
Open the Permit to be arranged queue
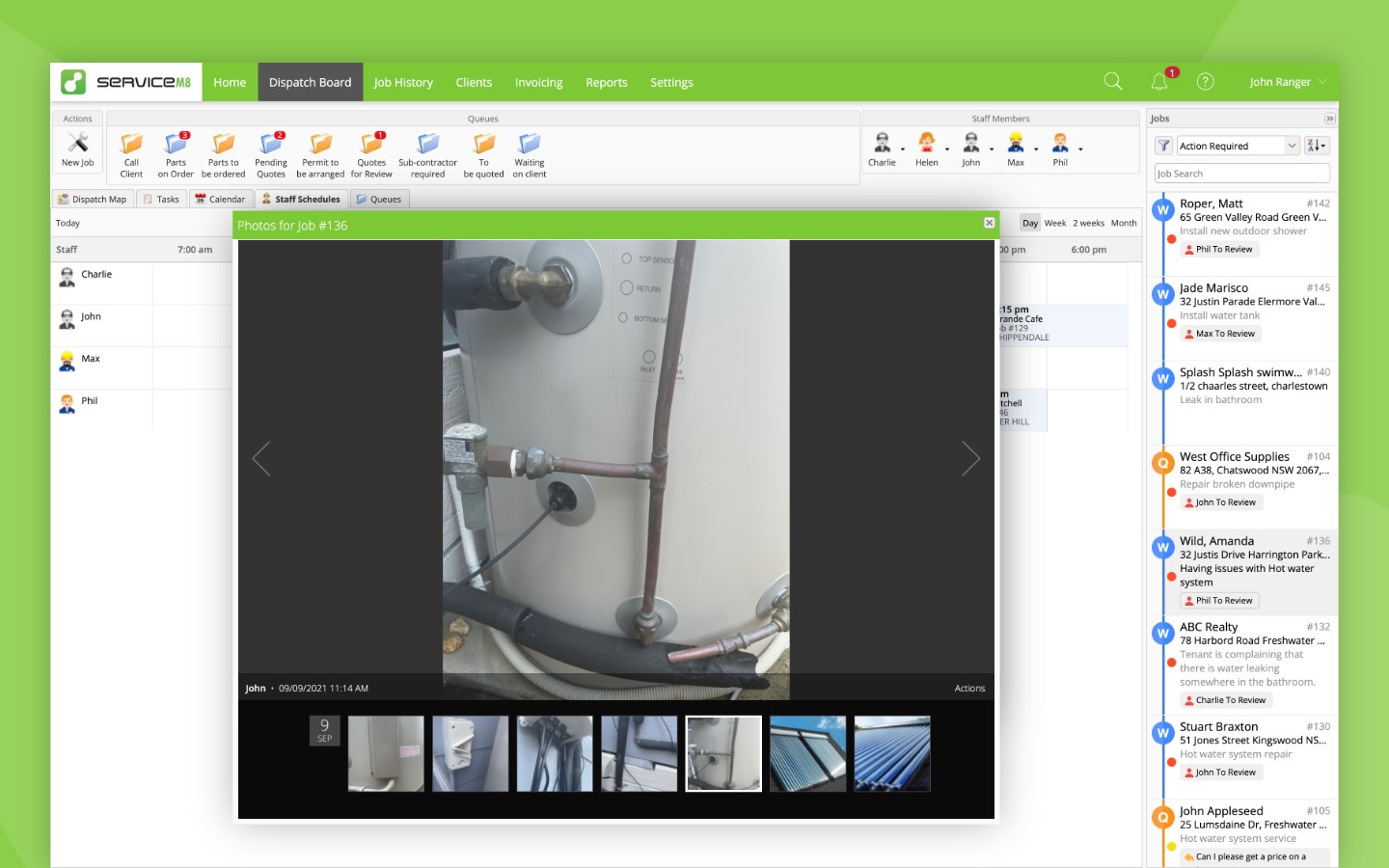point(320,155)
